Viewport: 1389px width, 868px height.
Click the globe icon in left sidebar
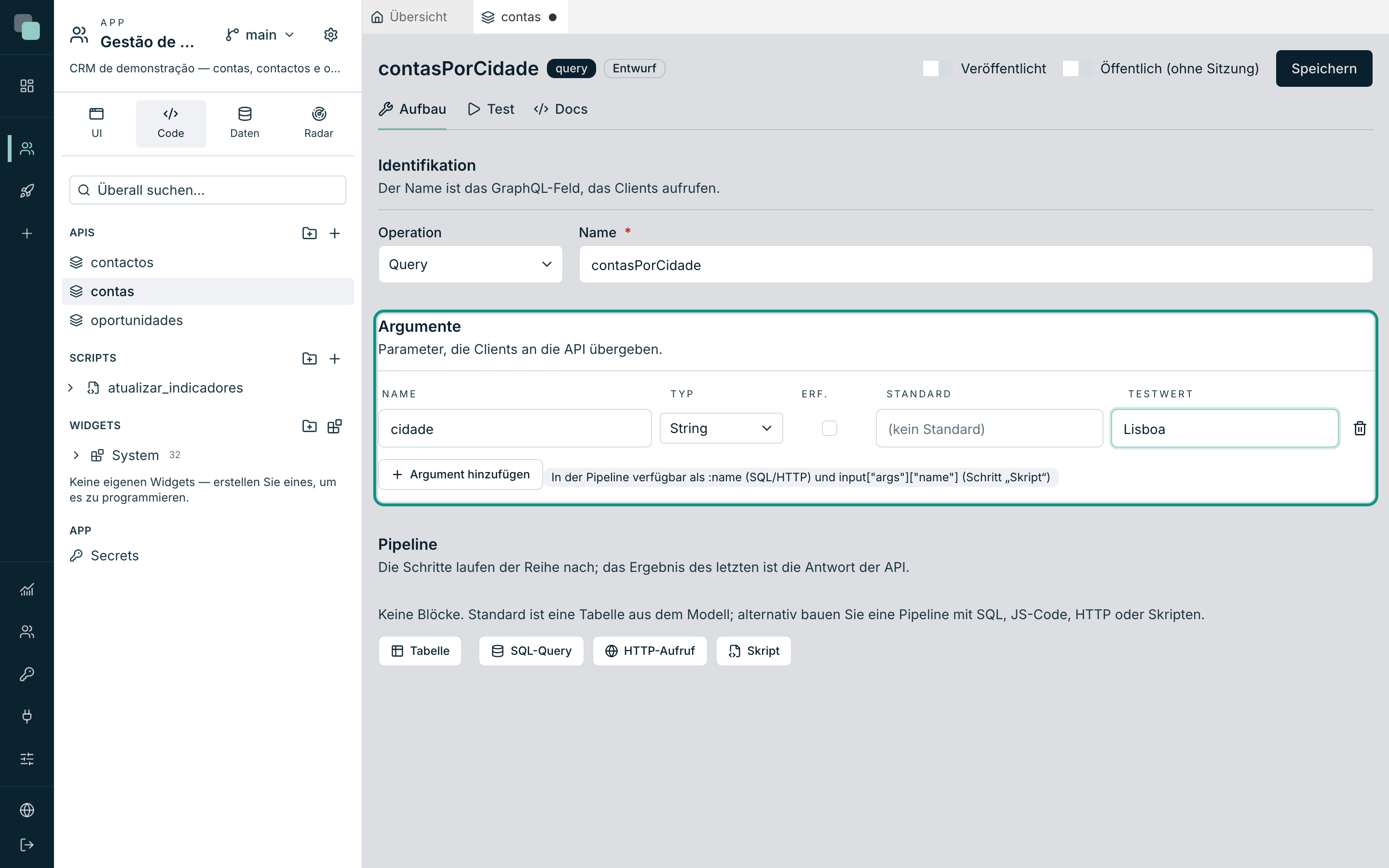(x=27, y=810)
